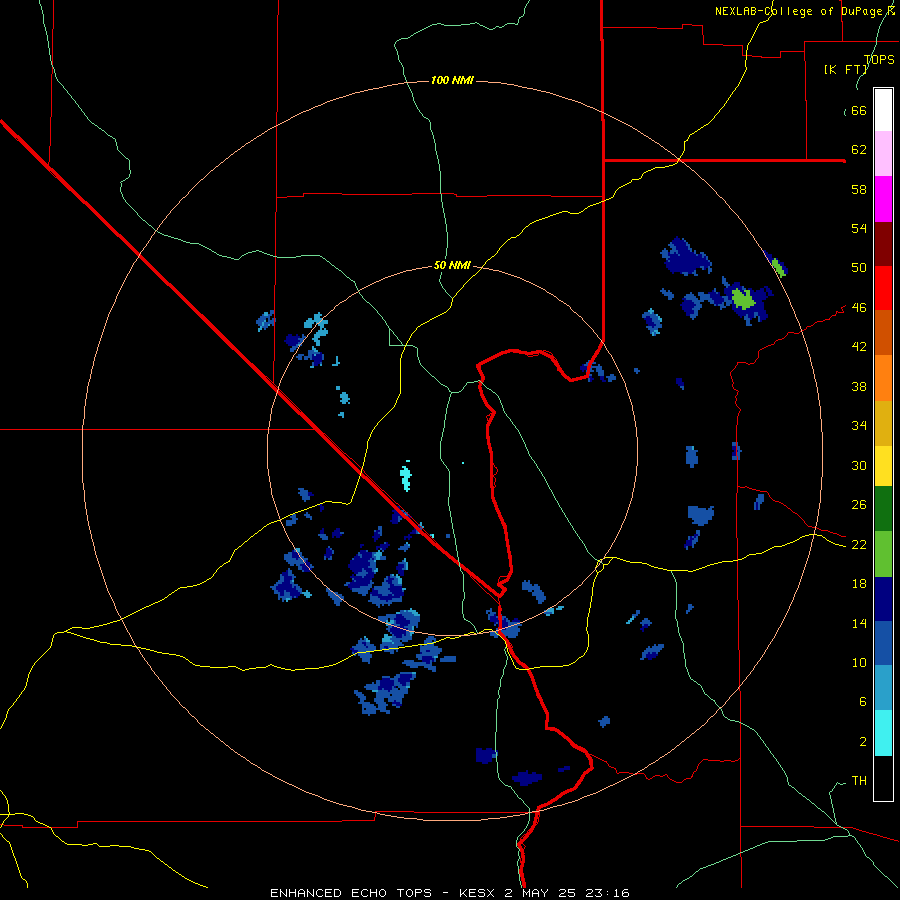
Task: Click the NEXLAB-College of DuPage credit text
Action: pos(805,11)
